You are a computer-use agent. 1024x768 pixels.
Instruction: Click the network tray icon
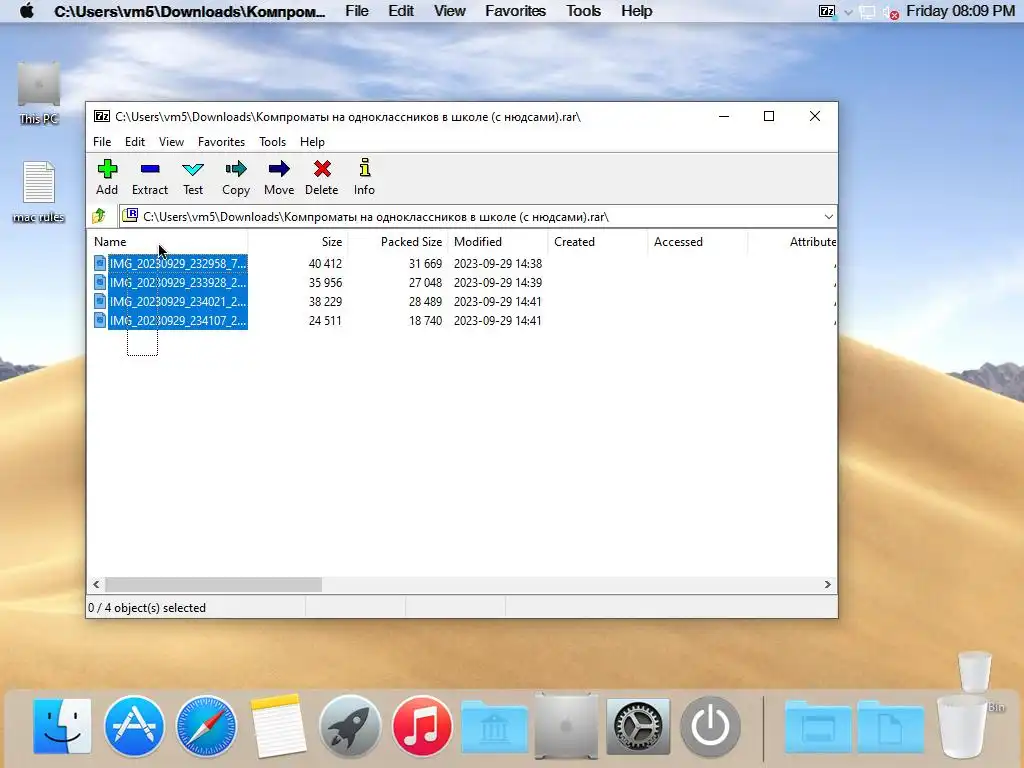click(867, 12)
